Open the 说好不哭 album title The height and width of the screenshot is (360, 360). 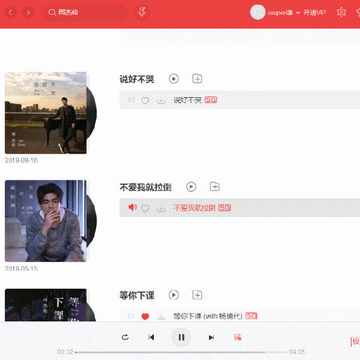(137, 79)
